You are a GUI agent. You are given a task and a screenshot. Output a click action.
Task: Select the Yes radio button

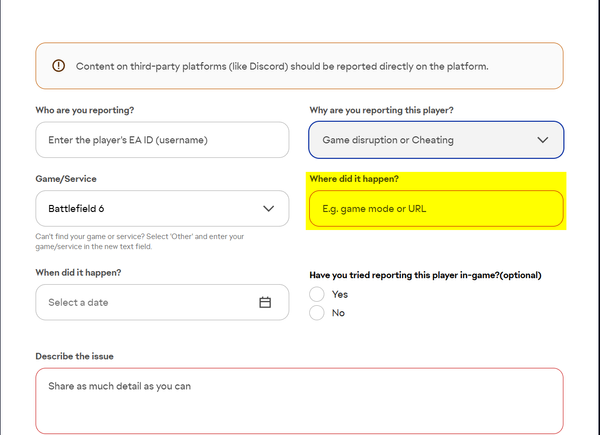(x=317, y=294)
